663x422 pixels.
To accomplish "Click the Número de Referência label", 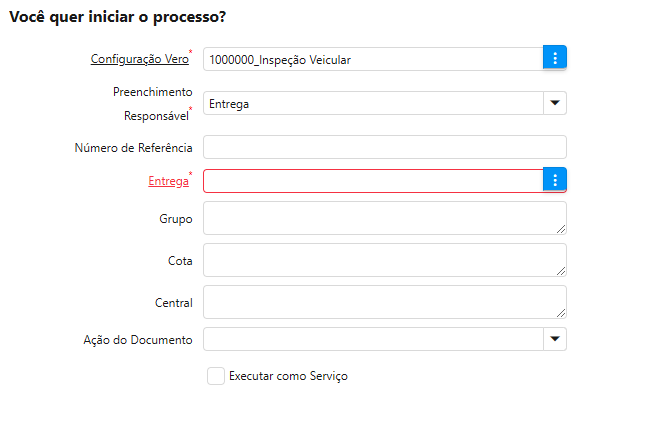I will [133, 148].
